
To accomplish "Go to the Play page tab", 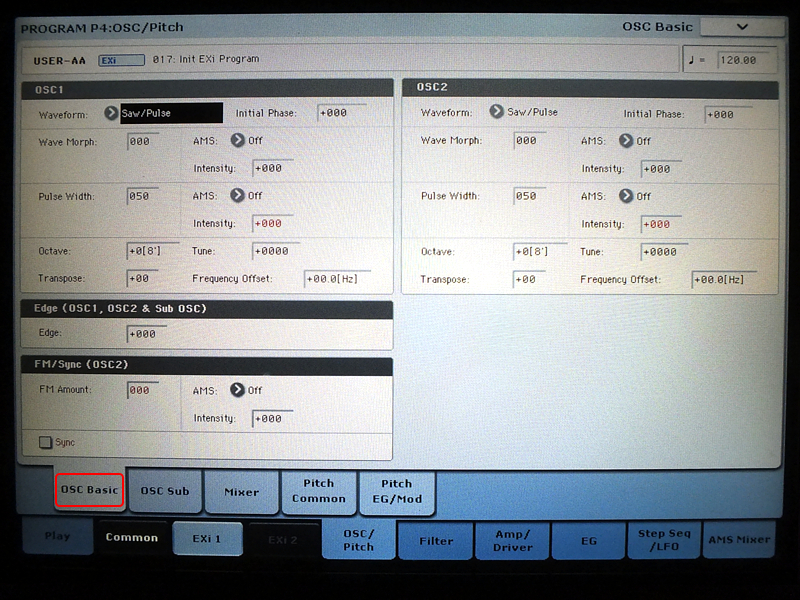I will [58, 536].
